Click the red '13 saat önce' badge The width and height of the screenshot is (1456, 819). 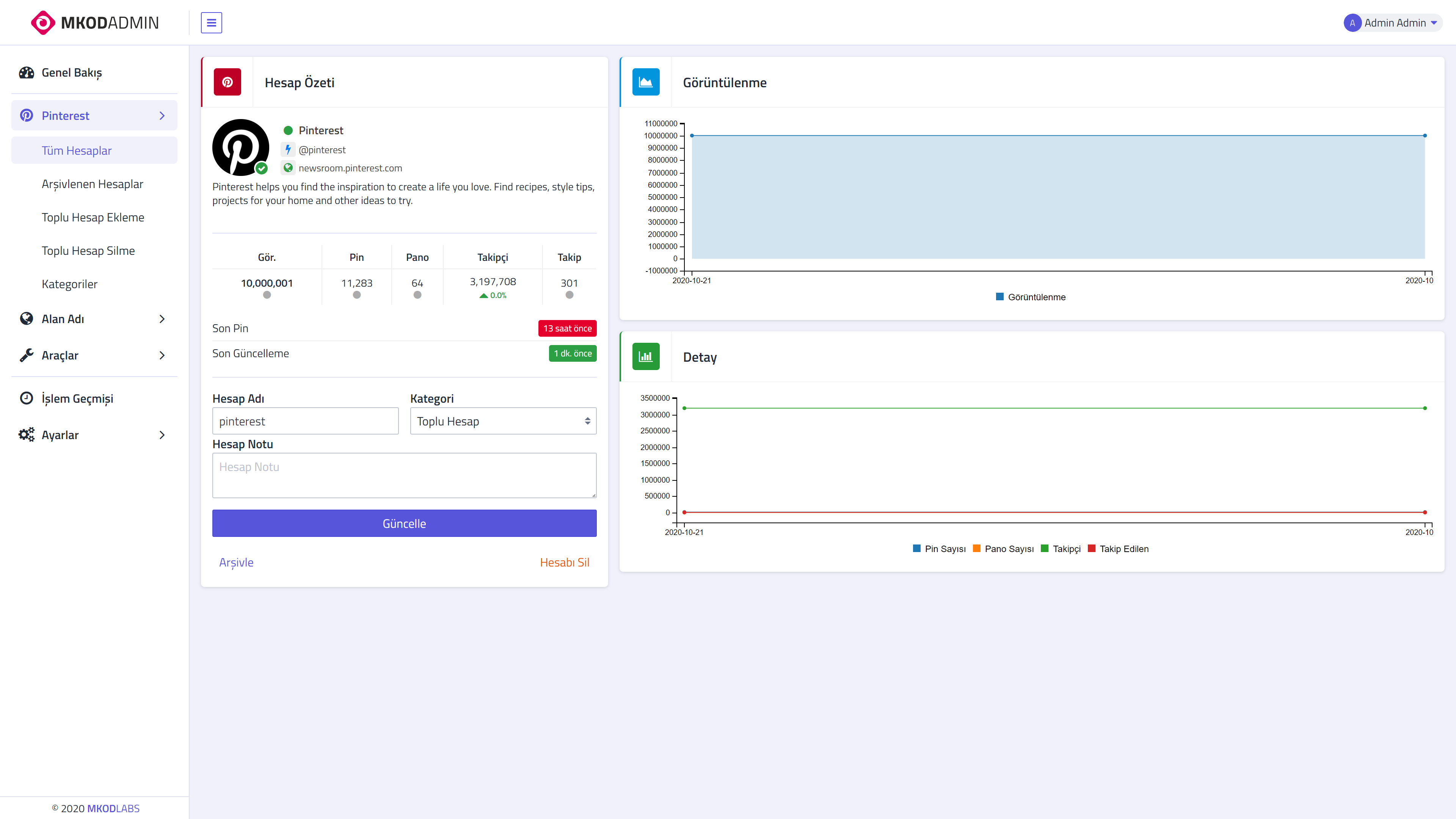(x=568, y=328)
